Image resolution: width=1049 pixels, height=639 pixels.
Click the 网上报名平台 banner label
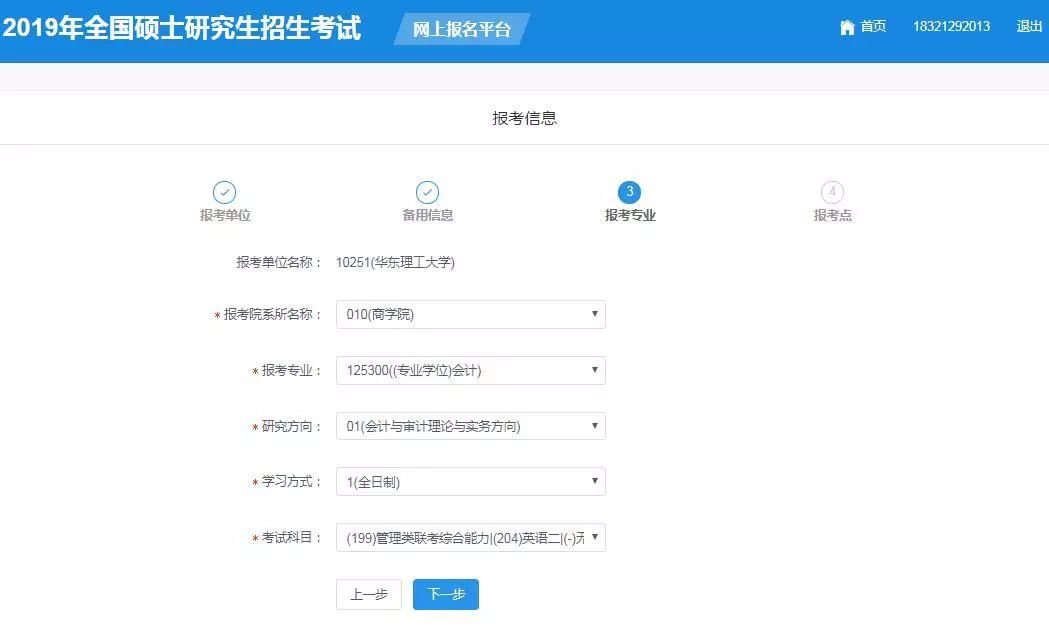click(x=462, y=29)
